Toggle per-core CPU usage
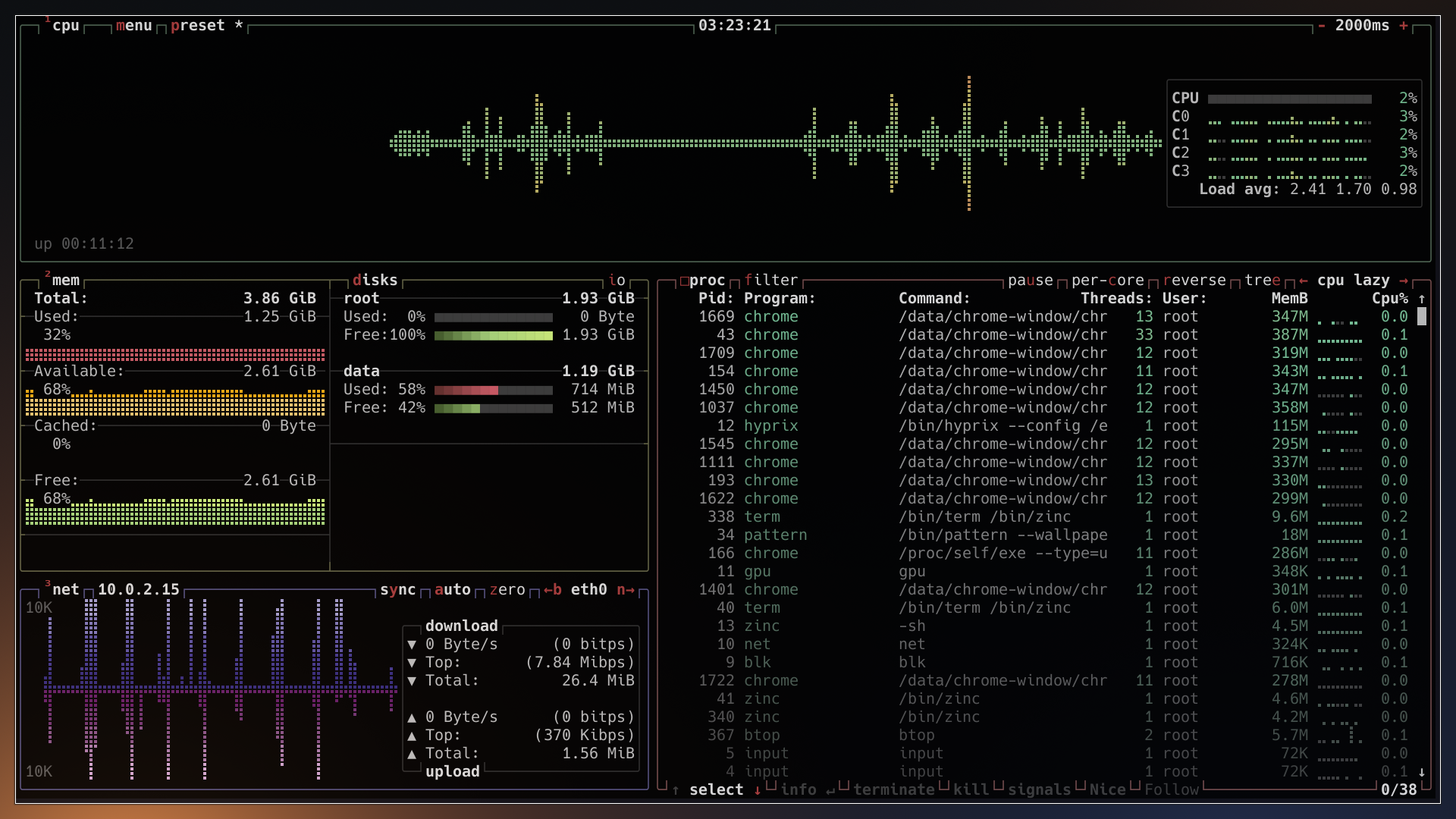This screenshot has width=1456, height=819. pos(1108,280)
